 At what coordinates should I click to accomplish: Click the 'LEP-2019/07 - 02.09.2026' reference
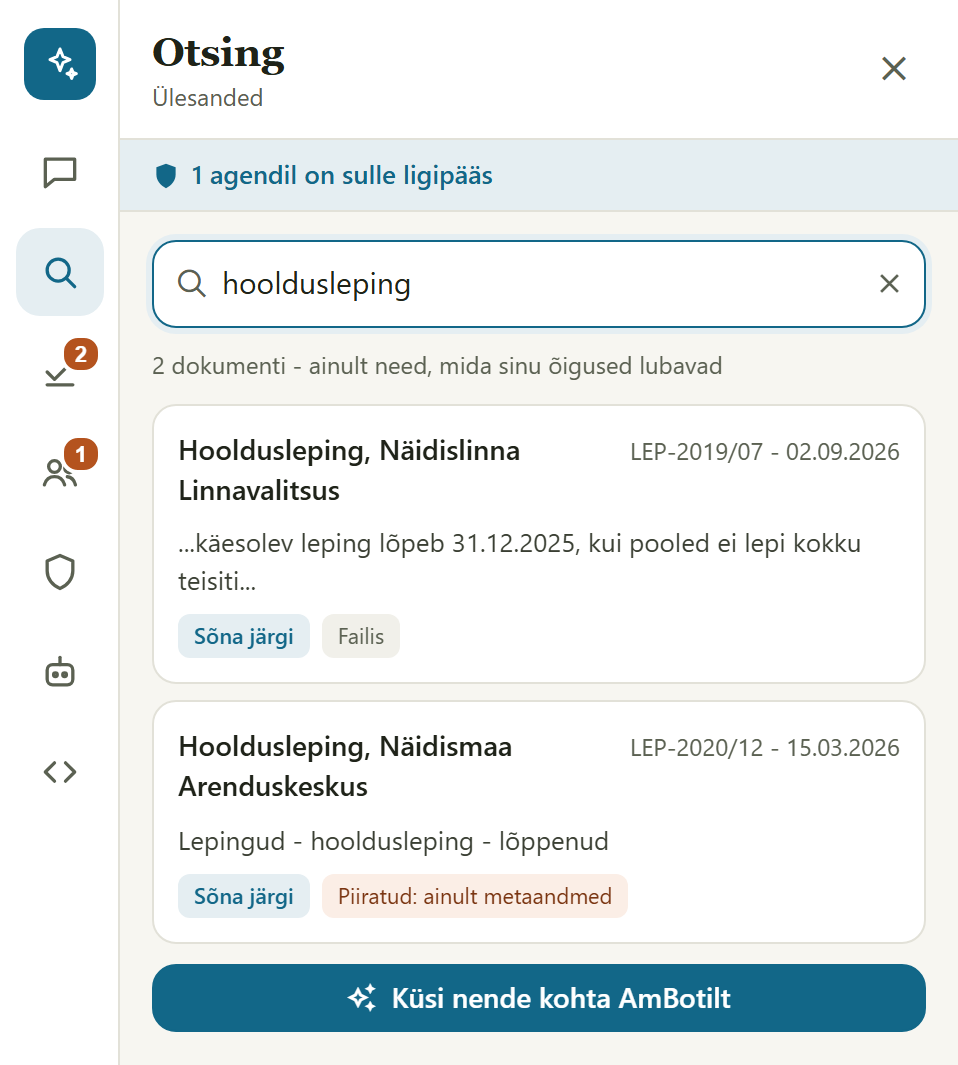(765, 452)
